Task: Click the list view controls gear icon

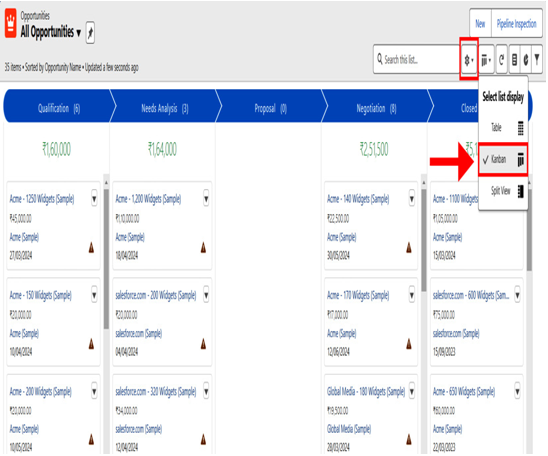Action: pyautogui.click(x=469, y=60)
